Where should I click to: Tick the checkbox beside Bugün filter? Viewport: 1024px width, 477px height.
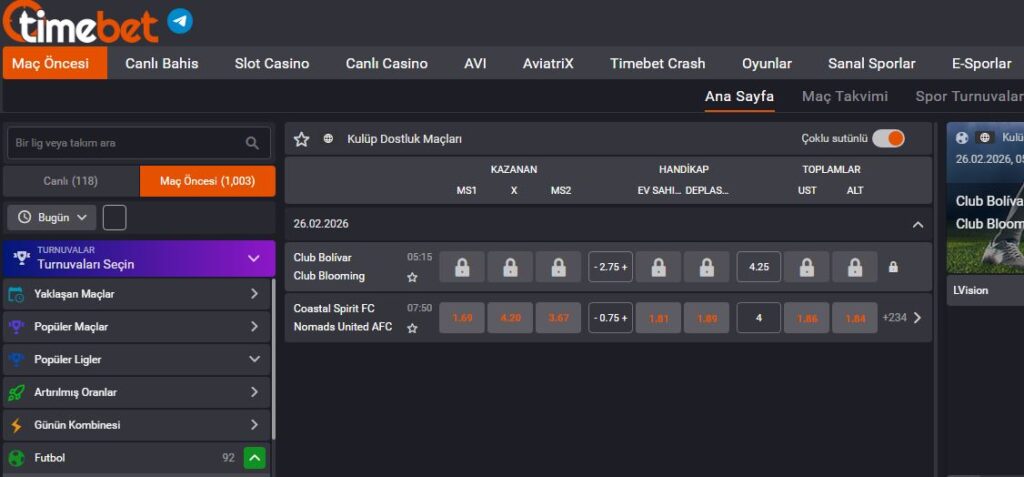click(114, 218)
